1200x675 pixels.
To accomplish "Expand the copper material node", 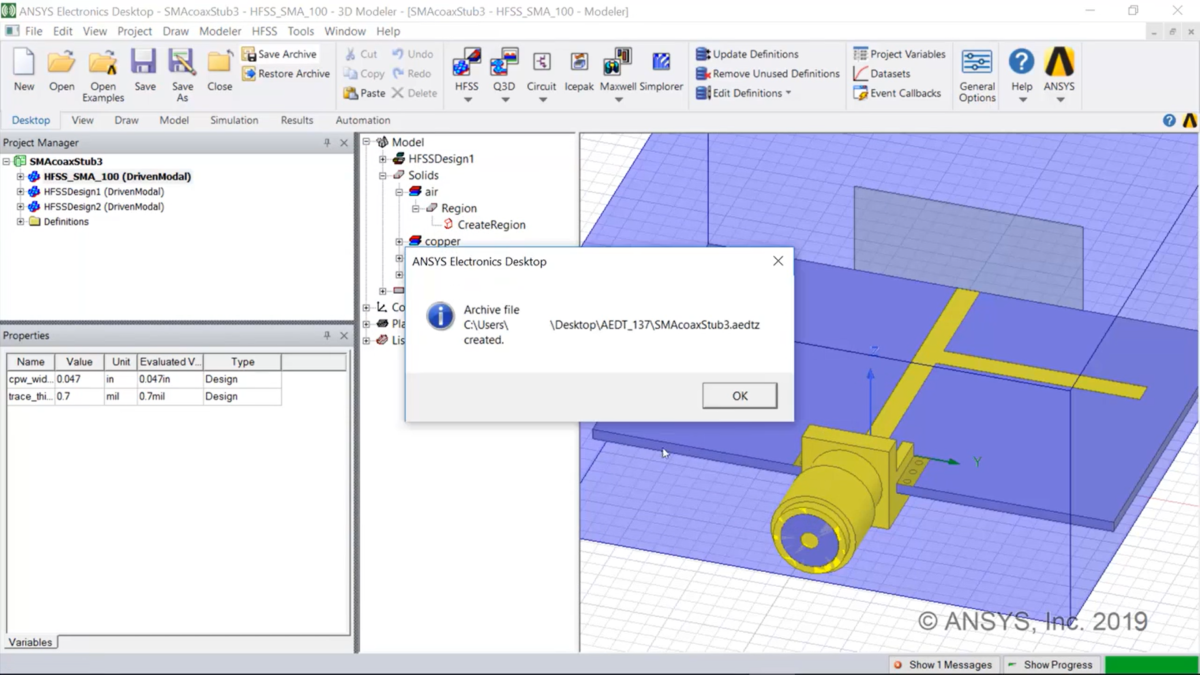I will (399, 241).
